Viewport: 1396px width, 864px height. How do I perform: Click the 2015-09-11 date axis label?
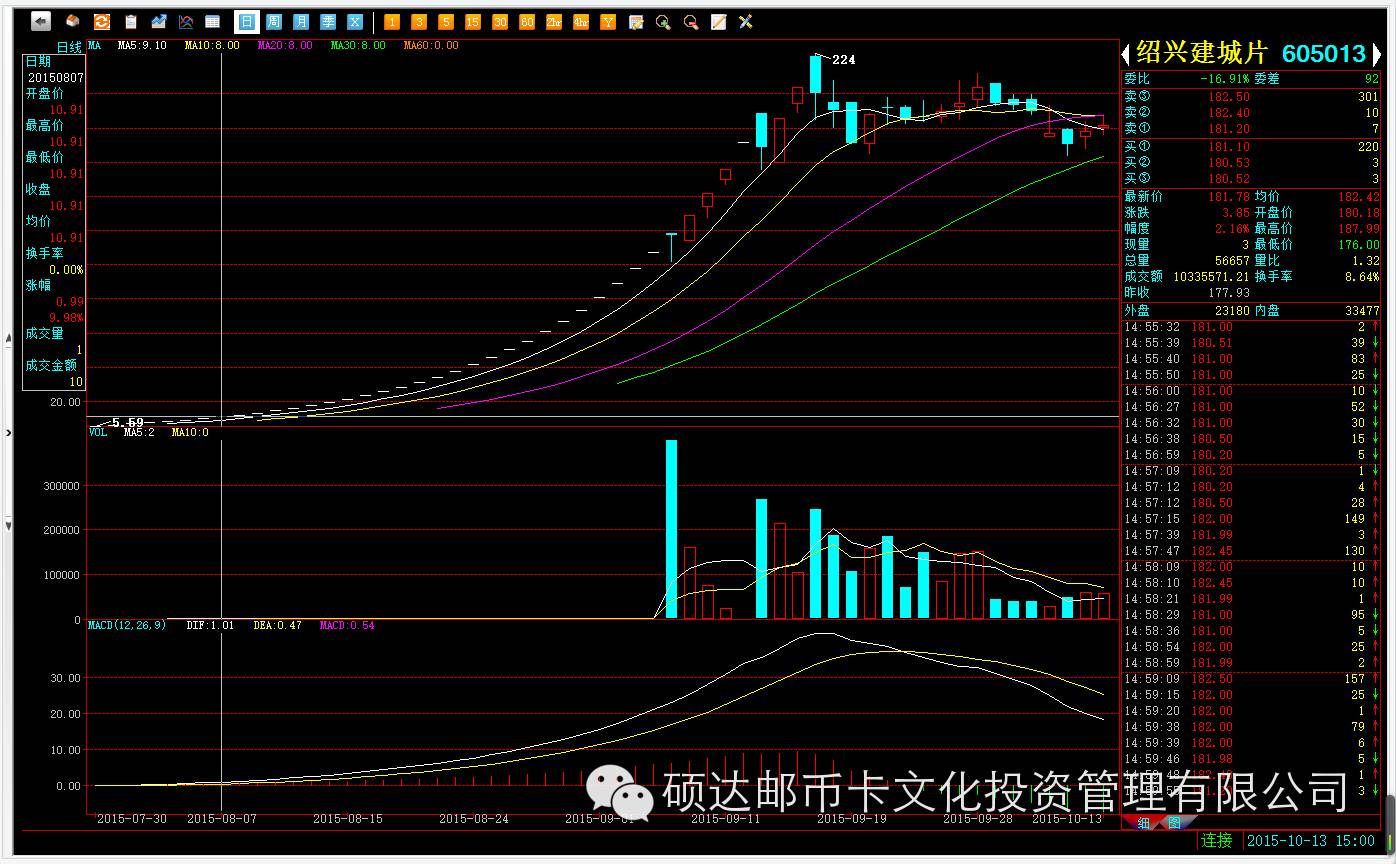(725, 818)
